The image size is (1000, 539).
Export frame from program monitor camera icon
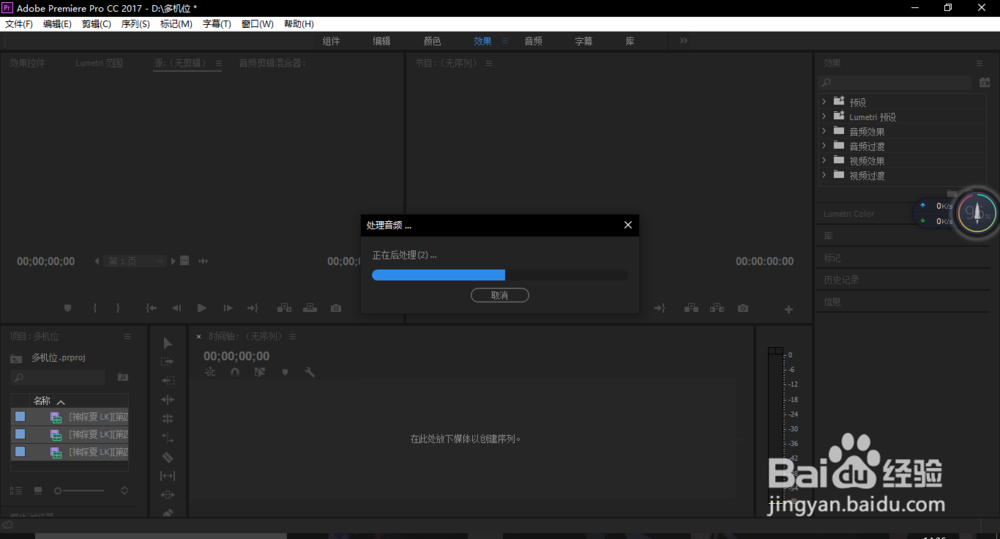point(743,308)
